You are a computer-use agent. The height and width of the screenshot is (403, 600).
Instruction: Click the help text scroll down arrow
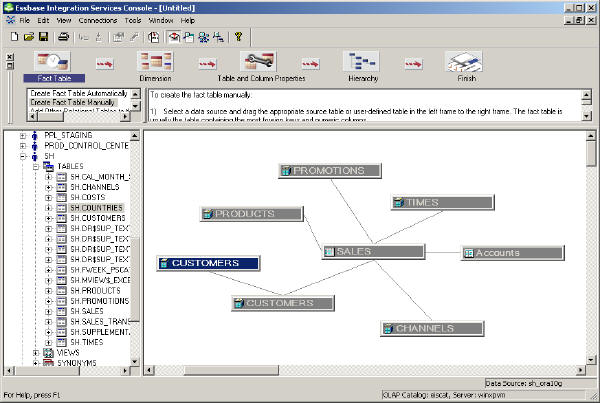pyautogui.click(x=586, y=116)
